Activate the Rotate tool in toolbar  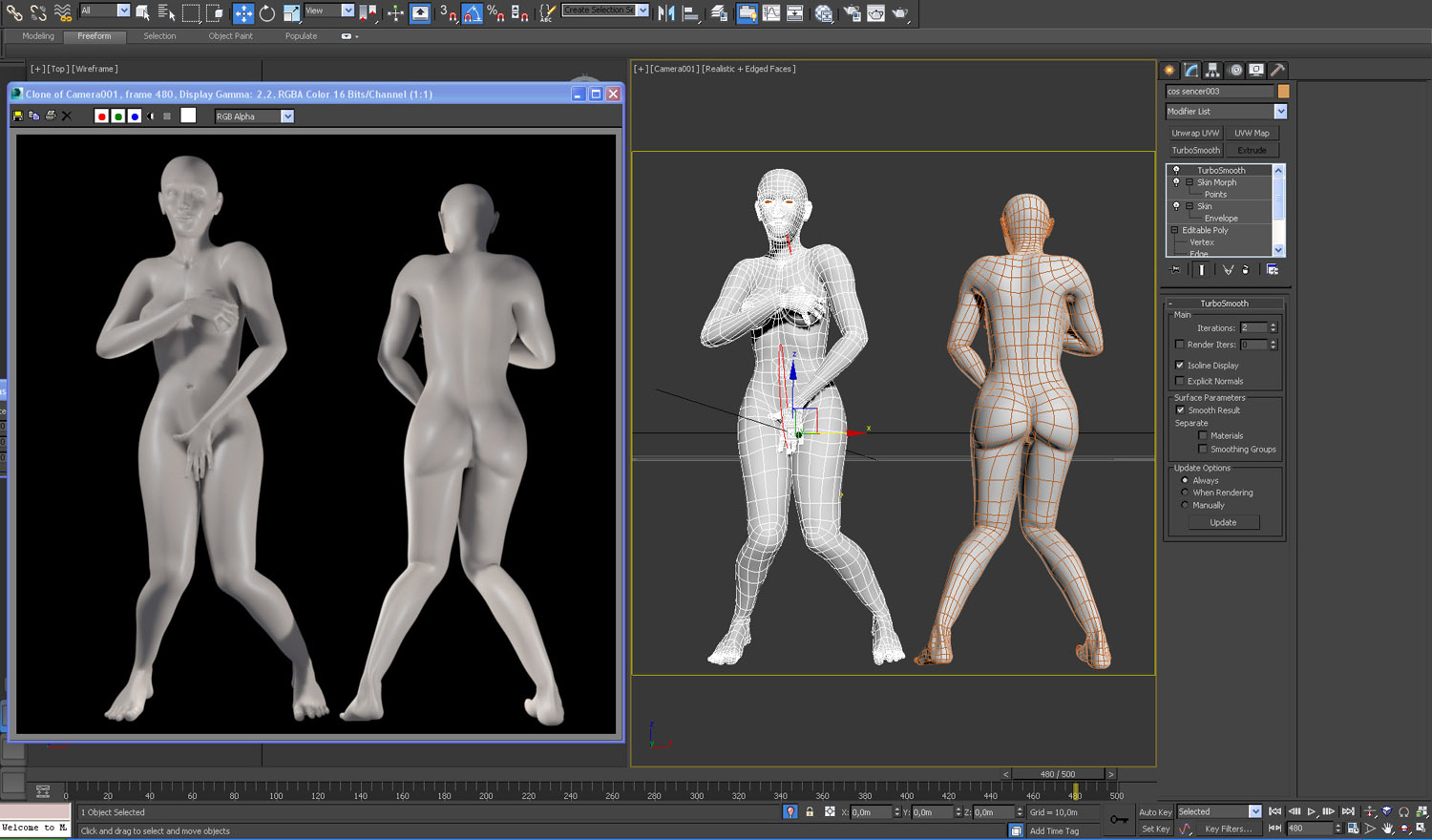pyautogui.click(x=267, y=12)
